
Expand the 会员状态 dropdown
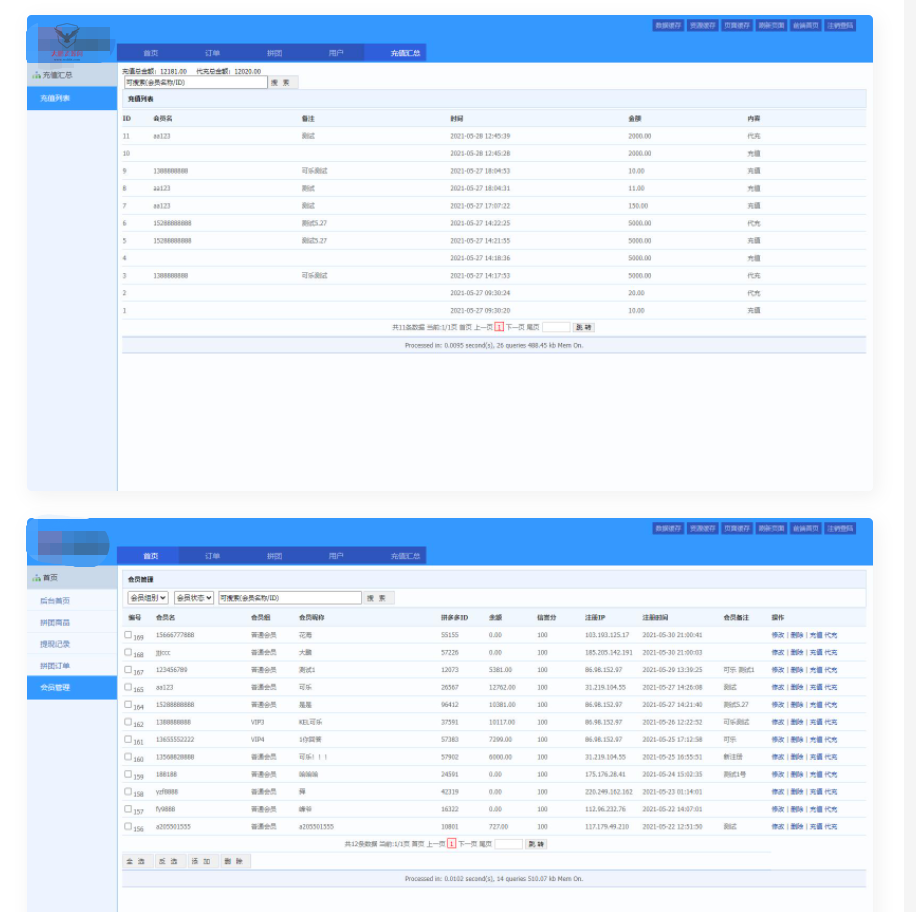(x=194, y=598)
